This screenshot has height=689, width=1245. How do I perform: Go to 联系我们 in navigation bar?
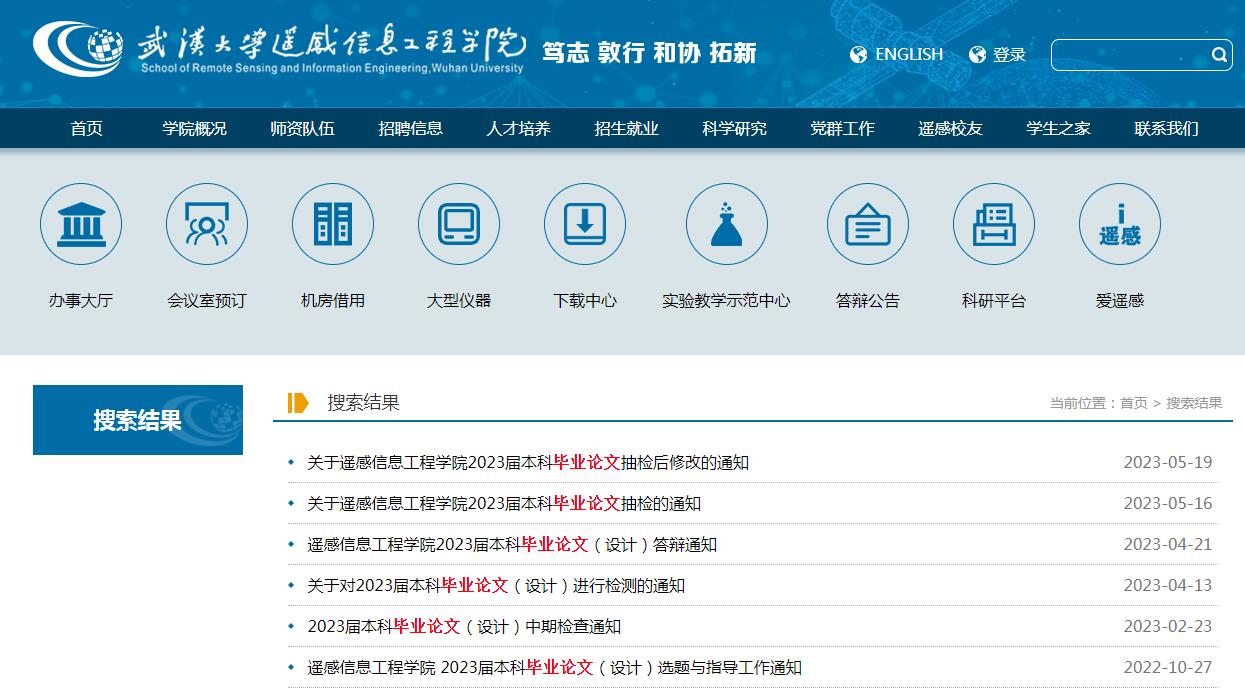1166,128
